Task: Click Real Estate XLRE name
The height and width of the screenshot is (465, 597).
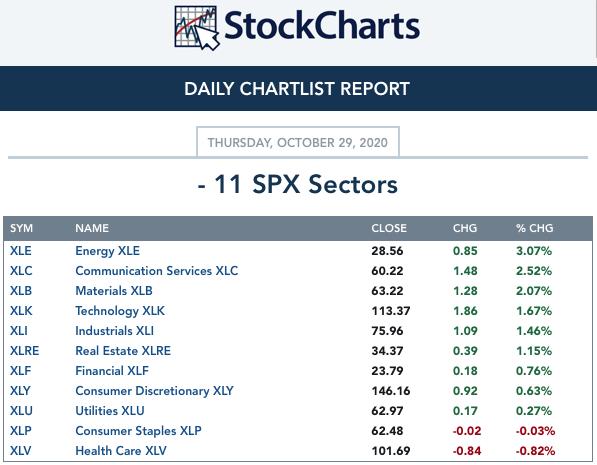Action: click(x=123, y=351)
